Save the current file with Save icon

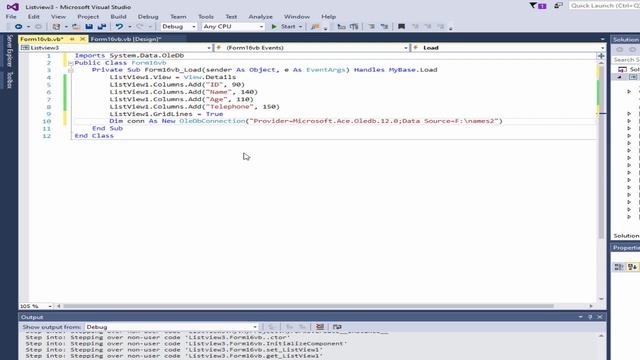89,27
